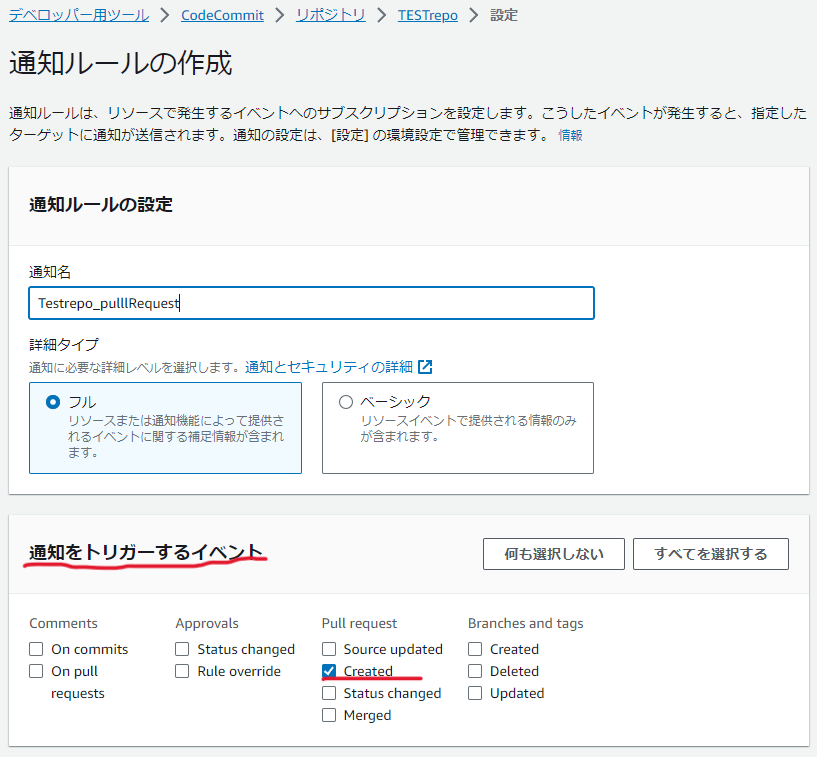Image resolution: width=817 pixels, height=757 pixels.
Task: Enable the On commits checkbox under Comments
Action: tap(35, 649)
